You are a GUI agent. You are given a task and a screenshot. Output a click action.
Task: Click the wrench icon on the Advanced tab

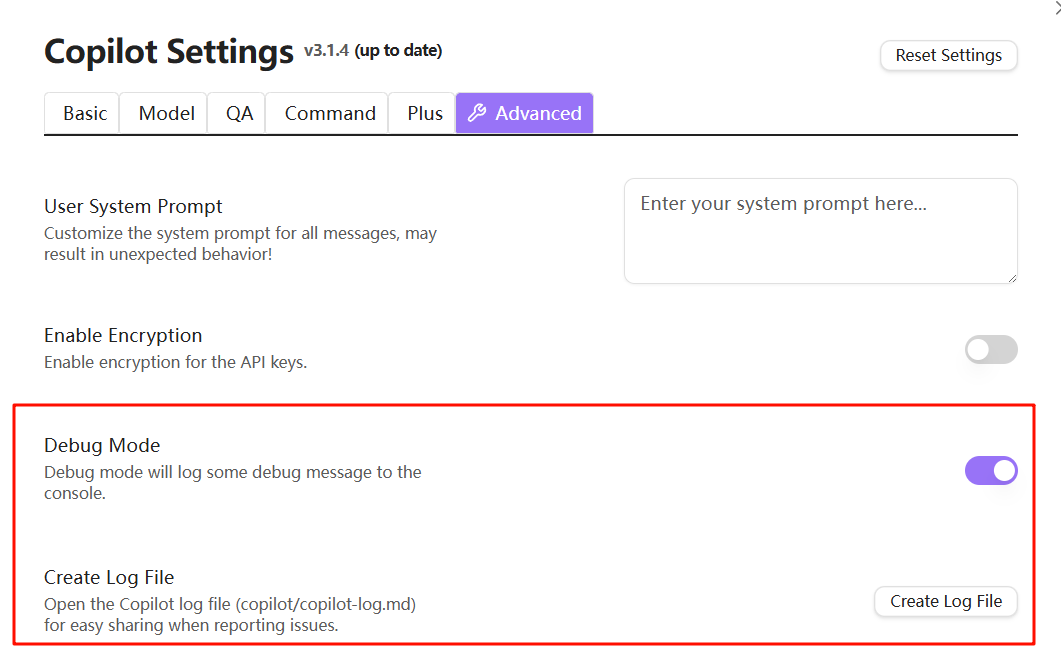477,113
